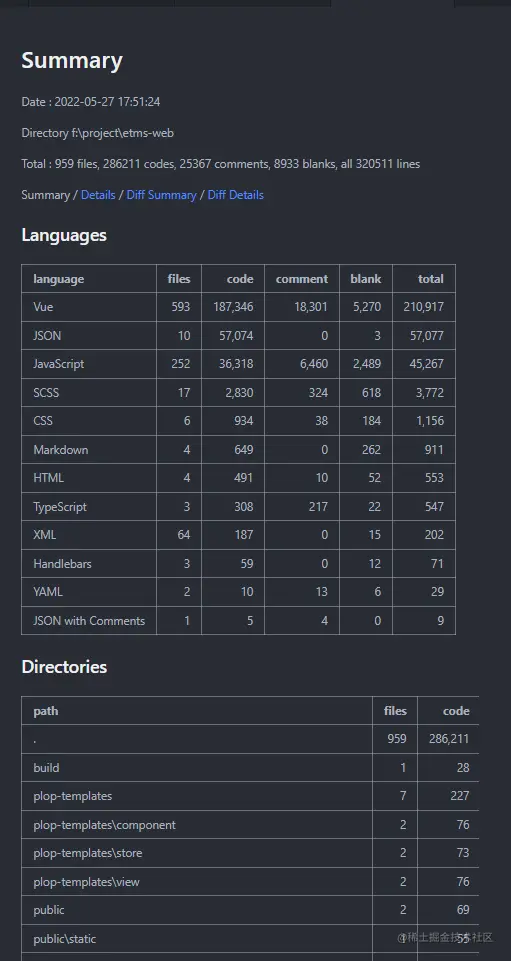Screen dimensions: 511x961
Task: Click the blank column header
Action: pos(366,279)
